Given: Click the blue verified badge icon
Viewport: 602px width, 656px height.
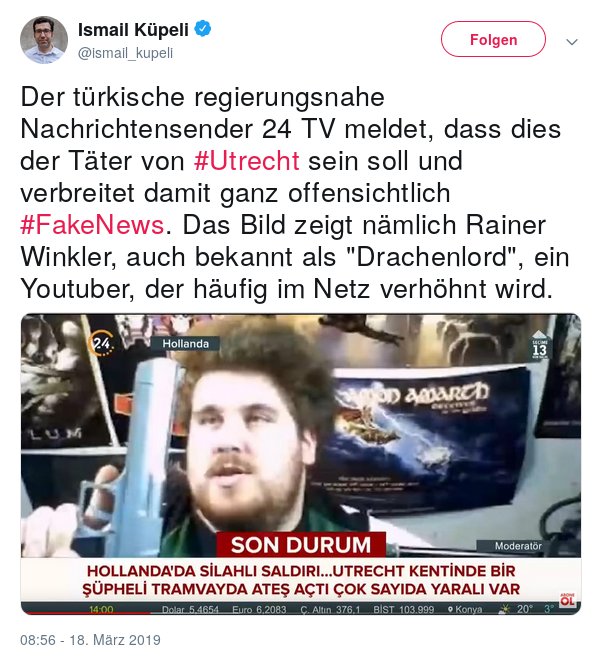Looking at the screenshot, I should pos(203,29).
